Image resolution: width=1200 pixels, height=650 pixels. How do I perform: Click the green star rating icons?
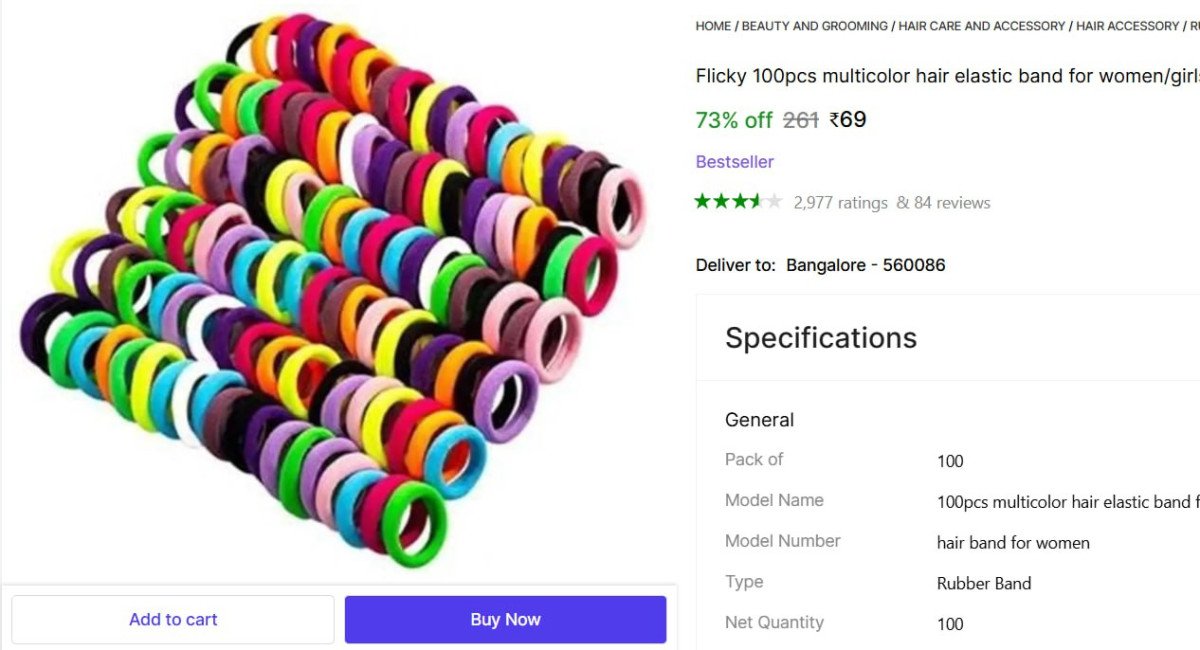pos(738,202)
